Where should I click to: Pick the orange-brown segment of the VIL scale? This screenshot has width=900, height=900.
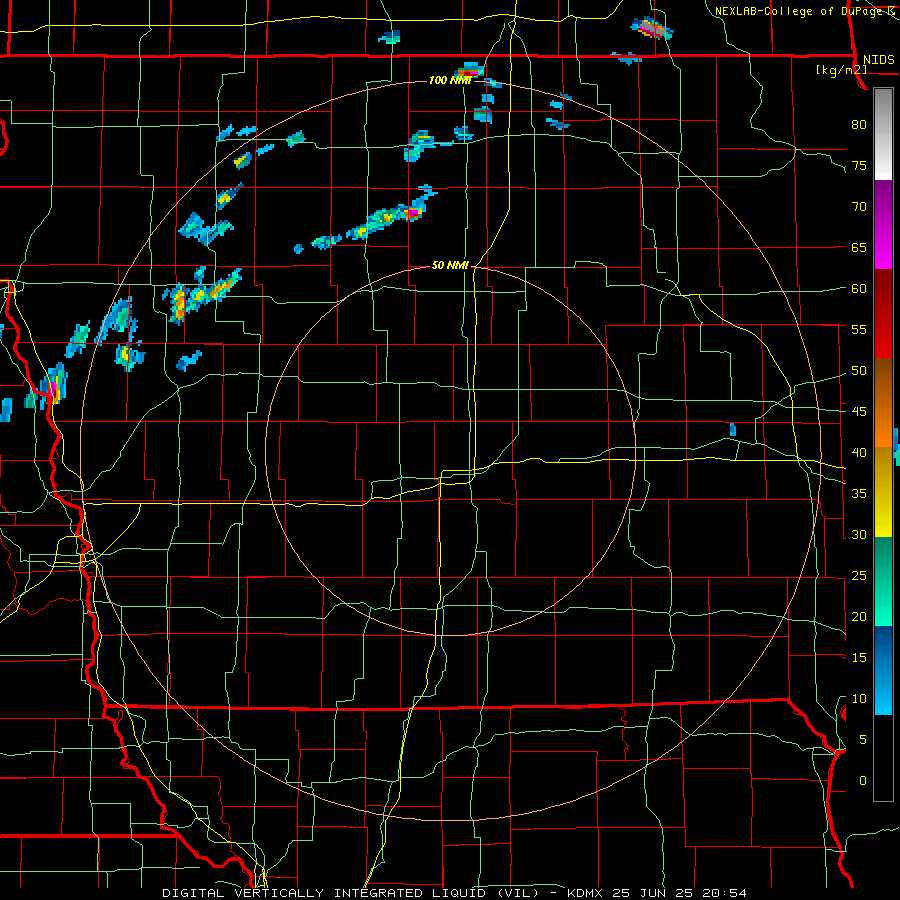point(883,402)
